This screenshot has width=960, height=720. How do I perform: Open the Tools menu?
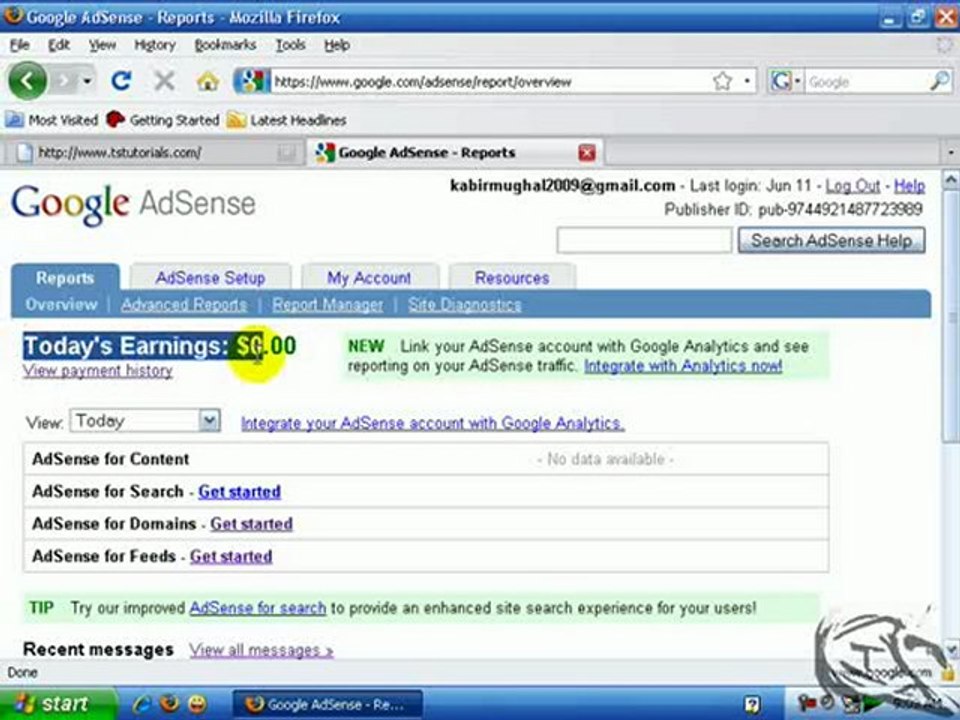pos(290,45)
